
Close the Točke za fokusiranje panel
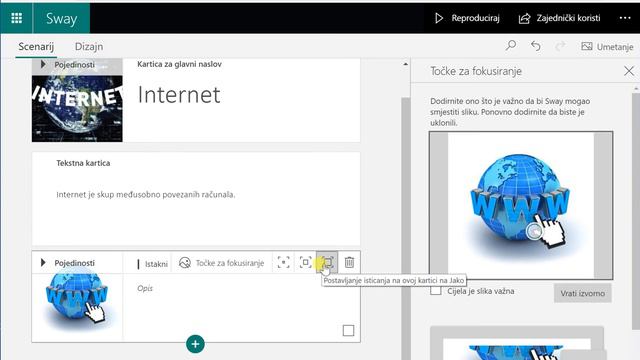(x=629, y=71)
